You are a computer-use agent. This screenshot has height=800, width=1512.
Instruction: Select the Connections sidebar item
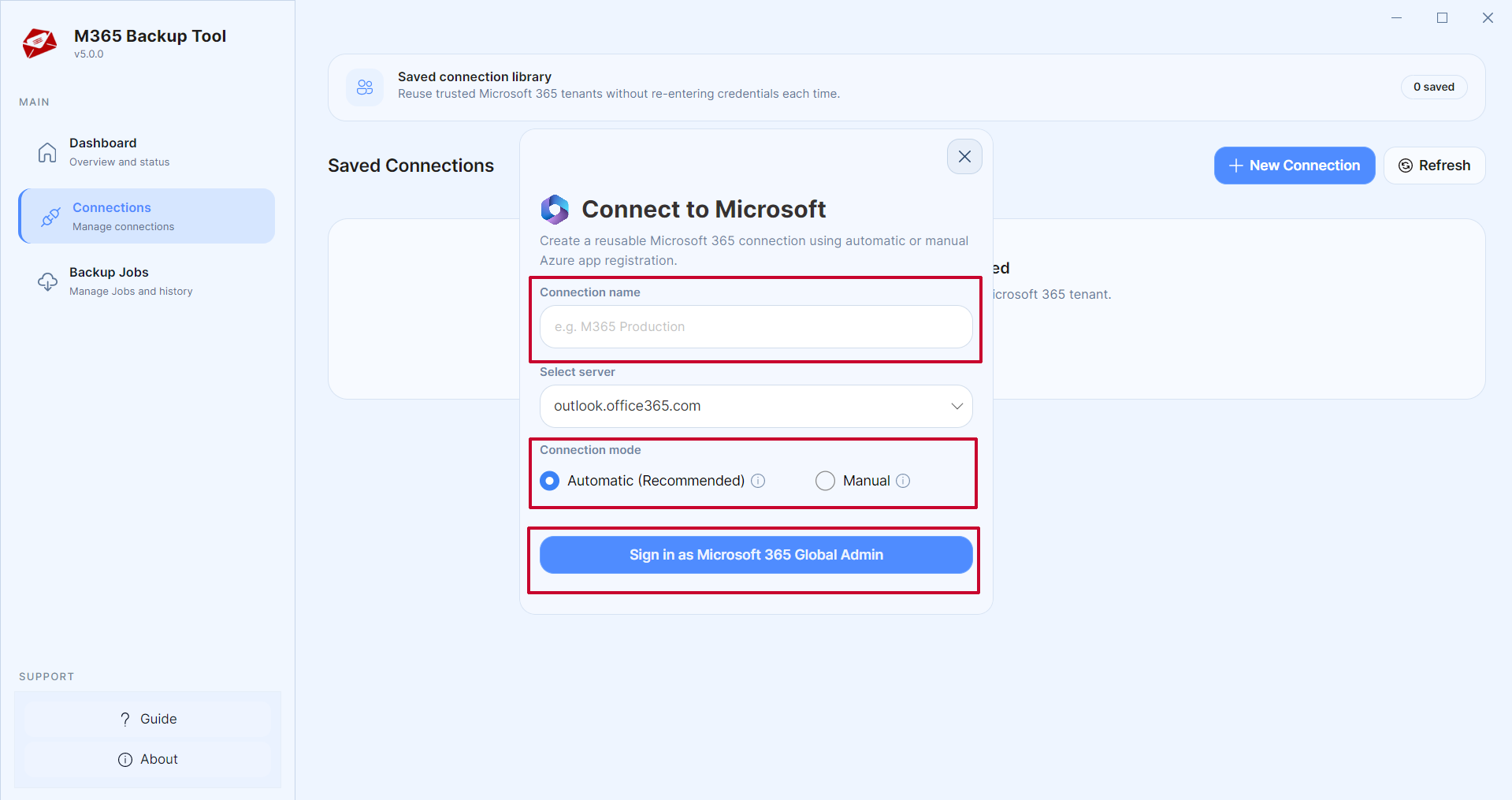[x=147, y=216]
